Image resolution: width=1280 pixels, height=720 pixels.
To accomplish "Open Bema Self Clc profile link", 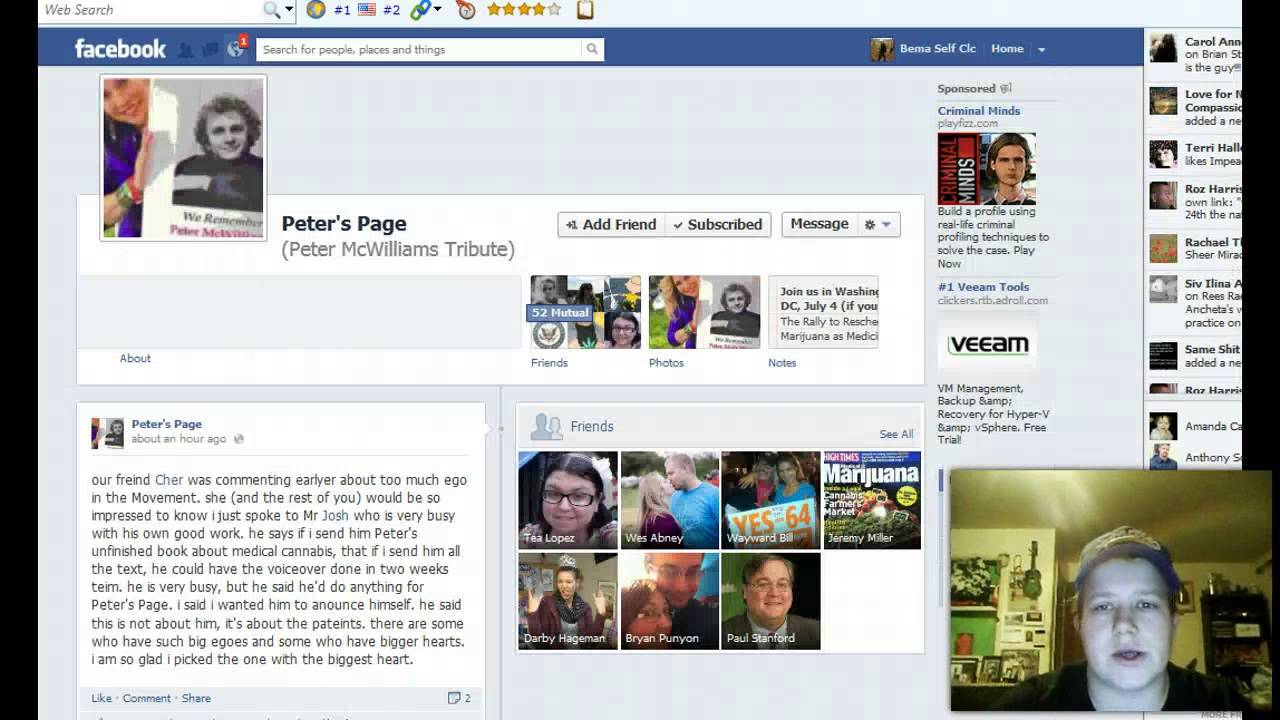I will click(x=937, y=49).
